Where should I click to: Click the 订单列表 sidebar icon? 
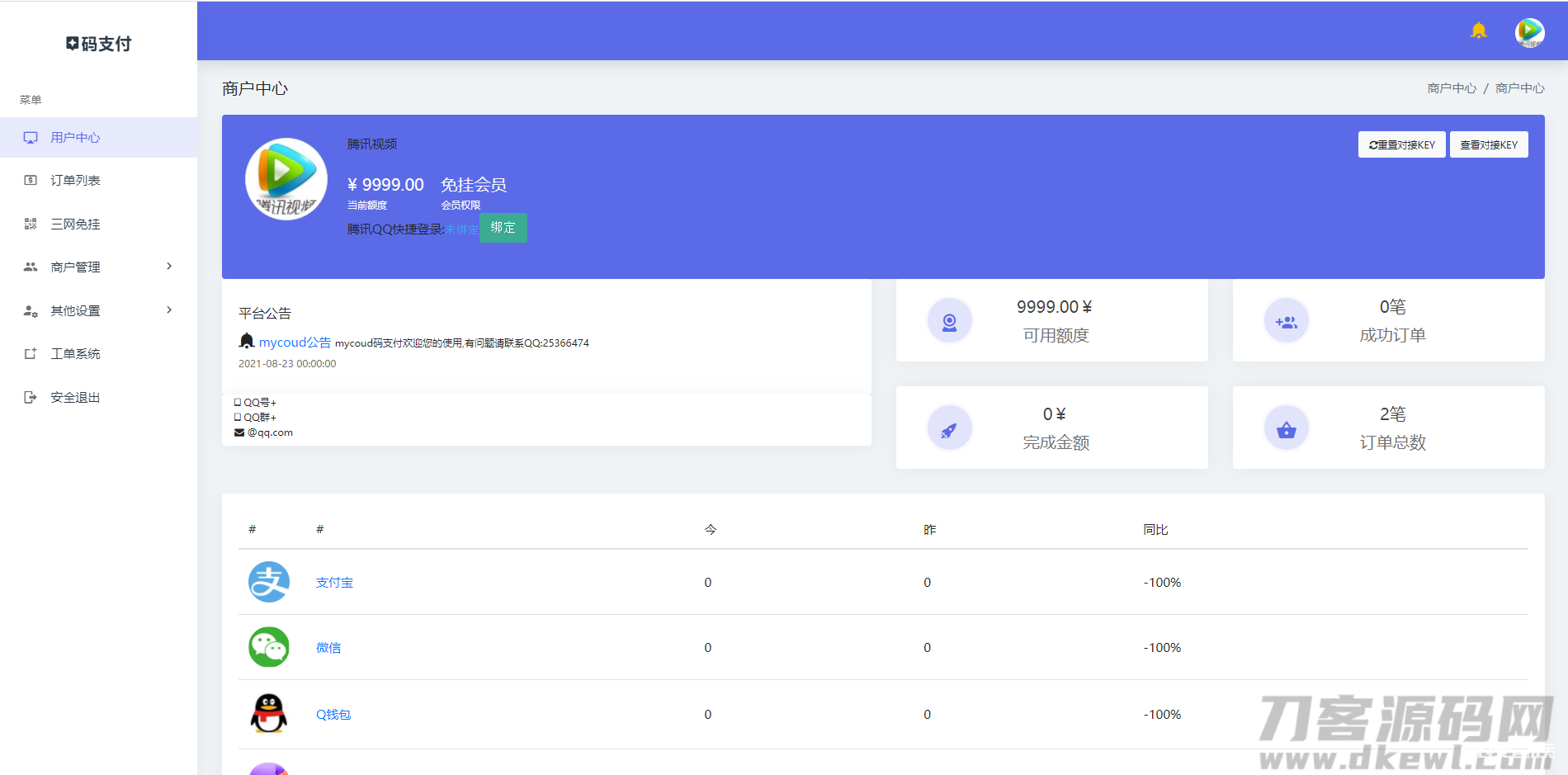[x=31, y=180]
